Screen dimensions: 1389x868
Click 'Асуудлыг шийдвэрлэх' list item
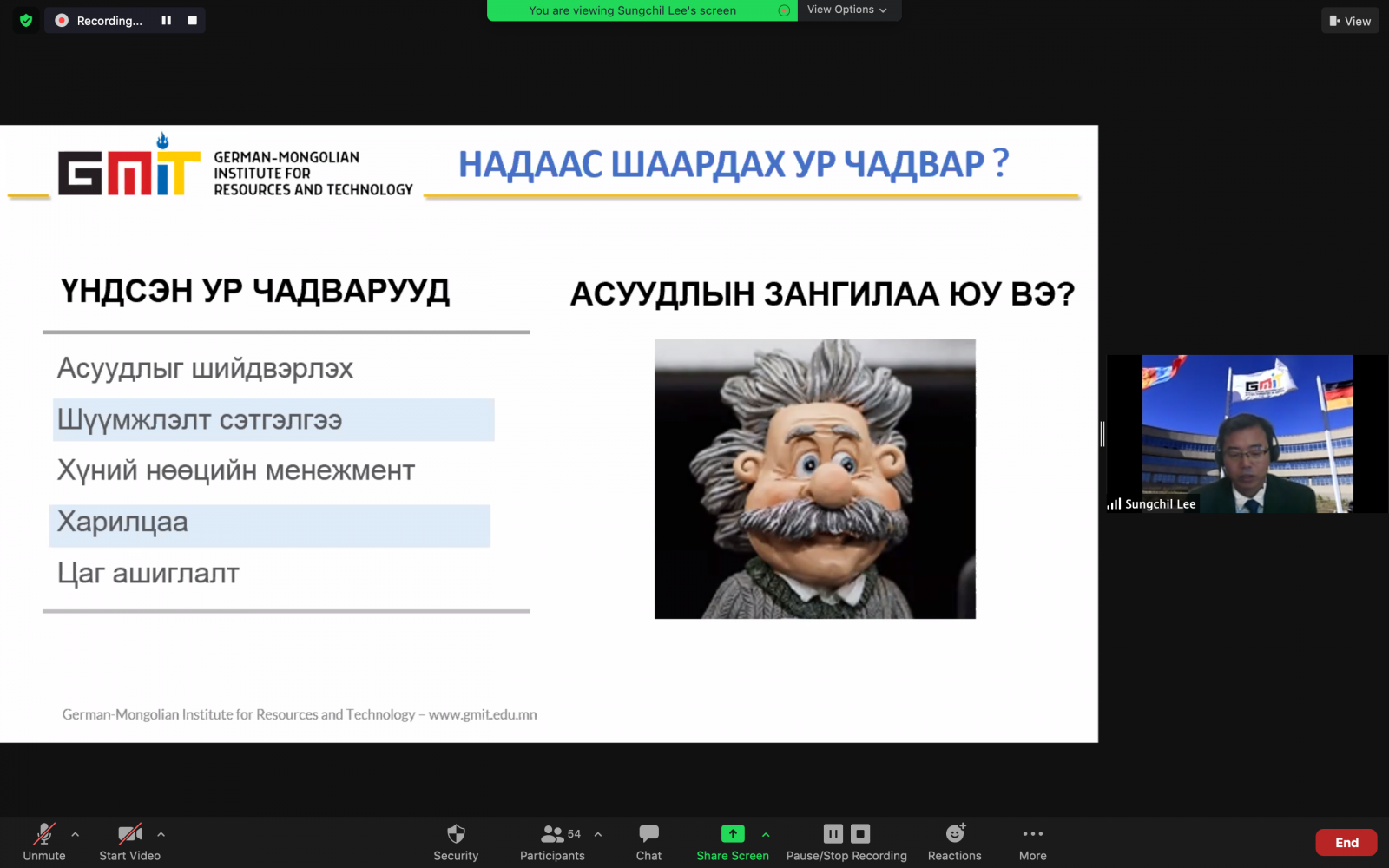[205, 369]
